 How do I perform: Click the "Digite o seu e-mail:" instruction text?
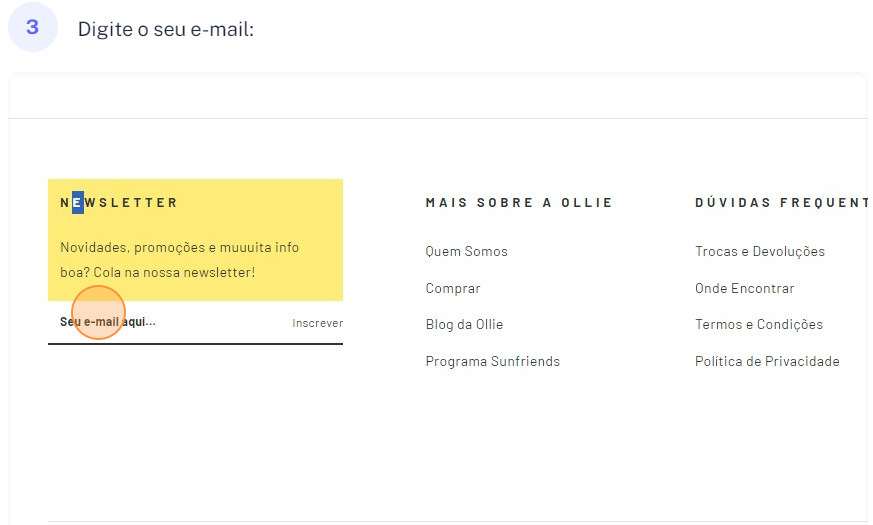pos(166,29)
